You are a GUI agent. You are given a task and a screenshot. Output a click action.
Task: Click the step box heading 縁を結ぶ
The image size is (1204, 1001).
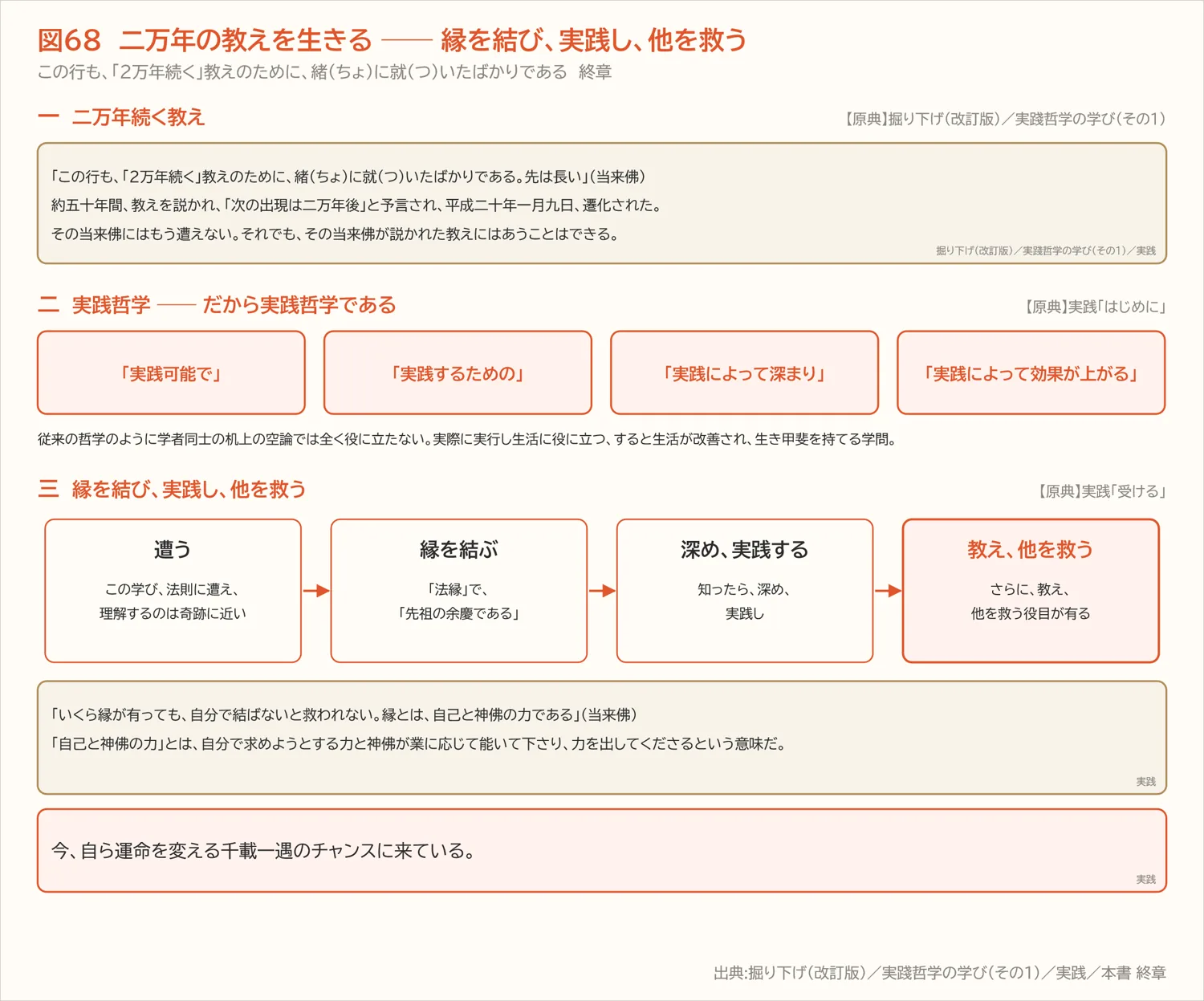(x=458, y=550)
